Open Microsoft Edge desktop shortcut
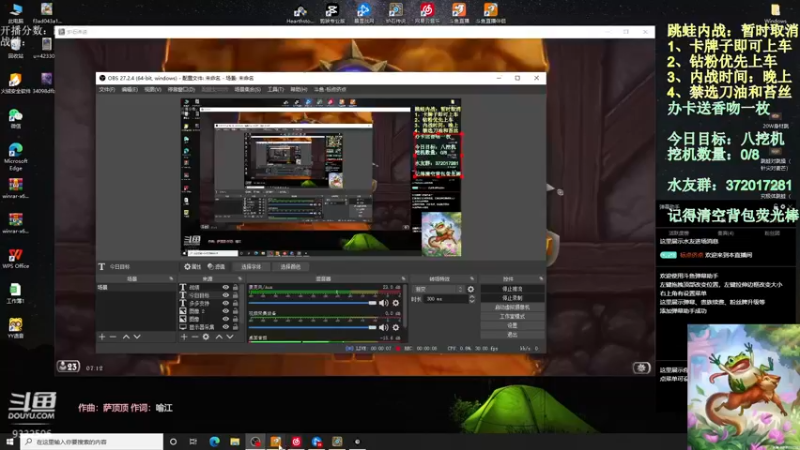The image size is (800, 450). tap(16, 156)
